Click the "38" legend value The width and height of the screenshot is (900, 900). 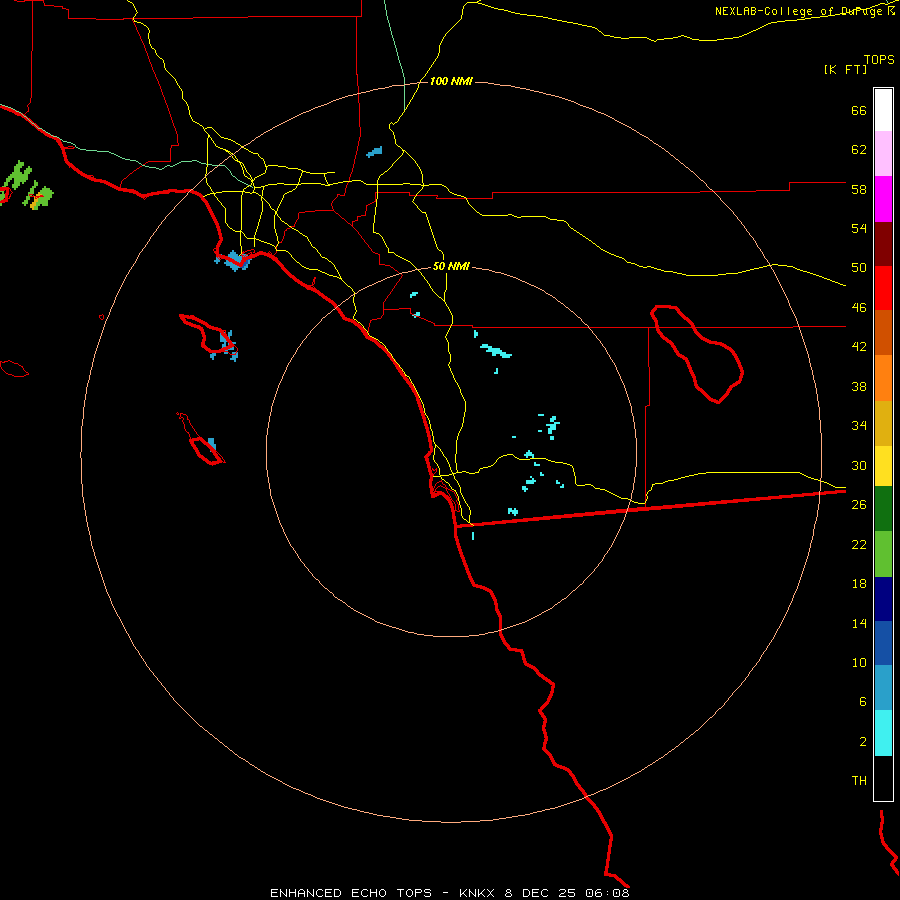pyautogui.click(x=859, y=386)
